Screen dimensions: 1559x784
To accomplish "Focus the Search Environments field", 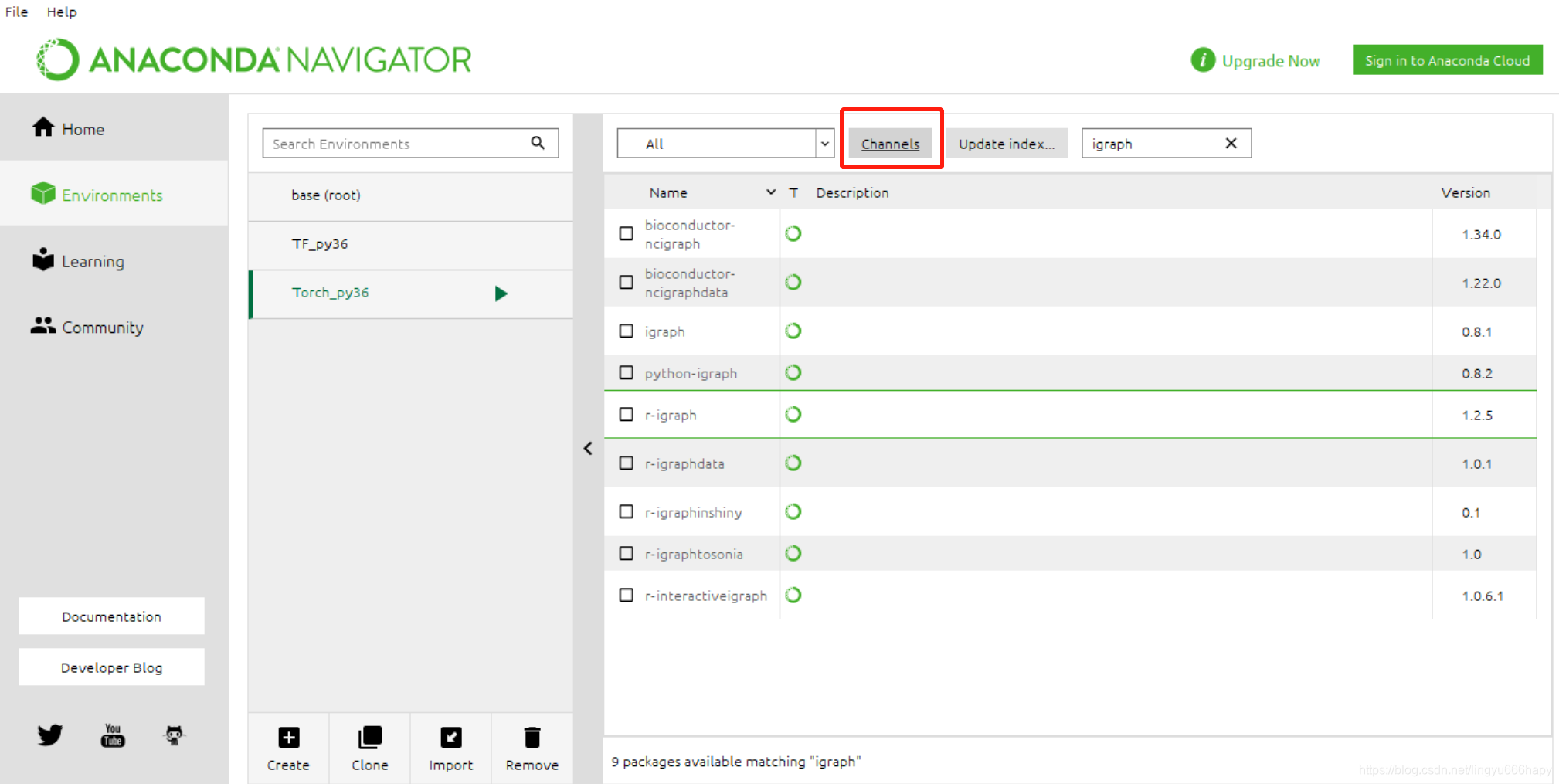I will pyautogui.click(x=410, y=144).
